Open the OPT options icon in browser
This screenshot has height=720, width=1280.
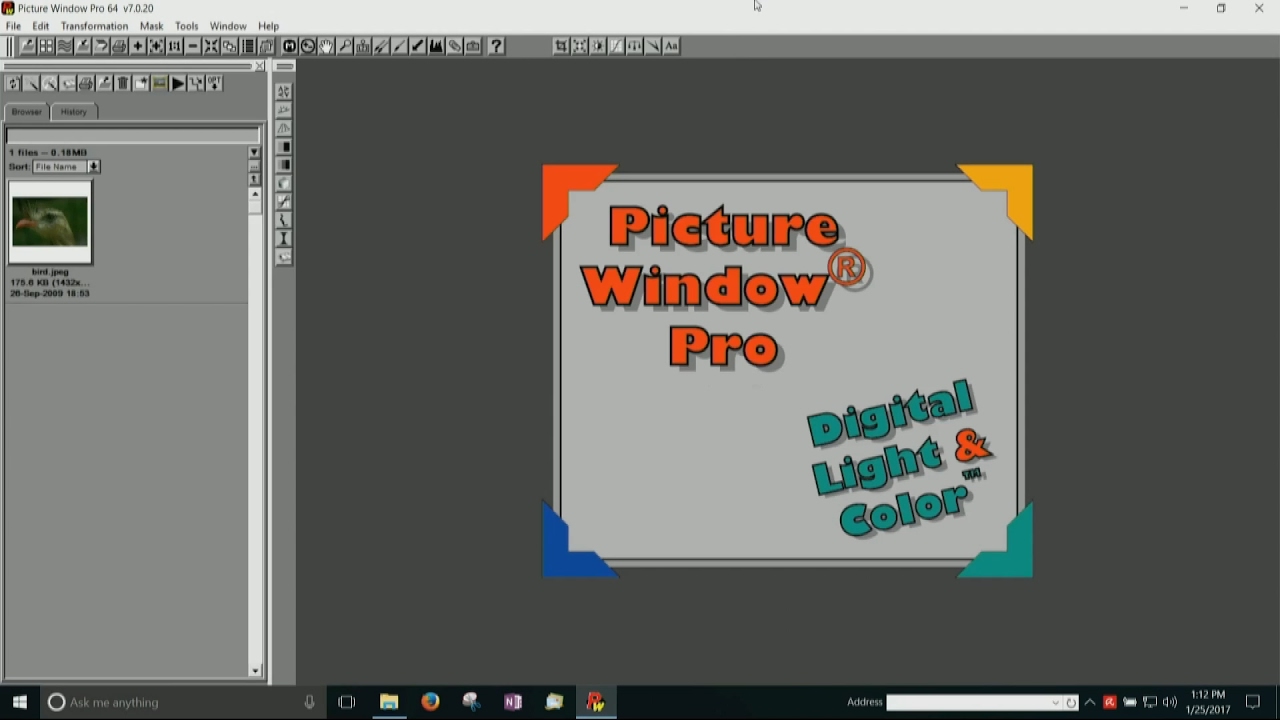coord(214,84)
